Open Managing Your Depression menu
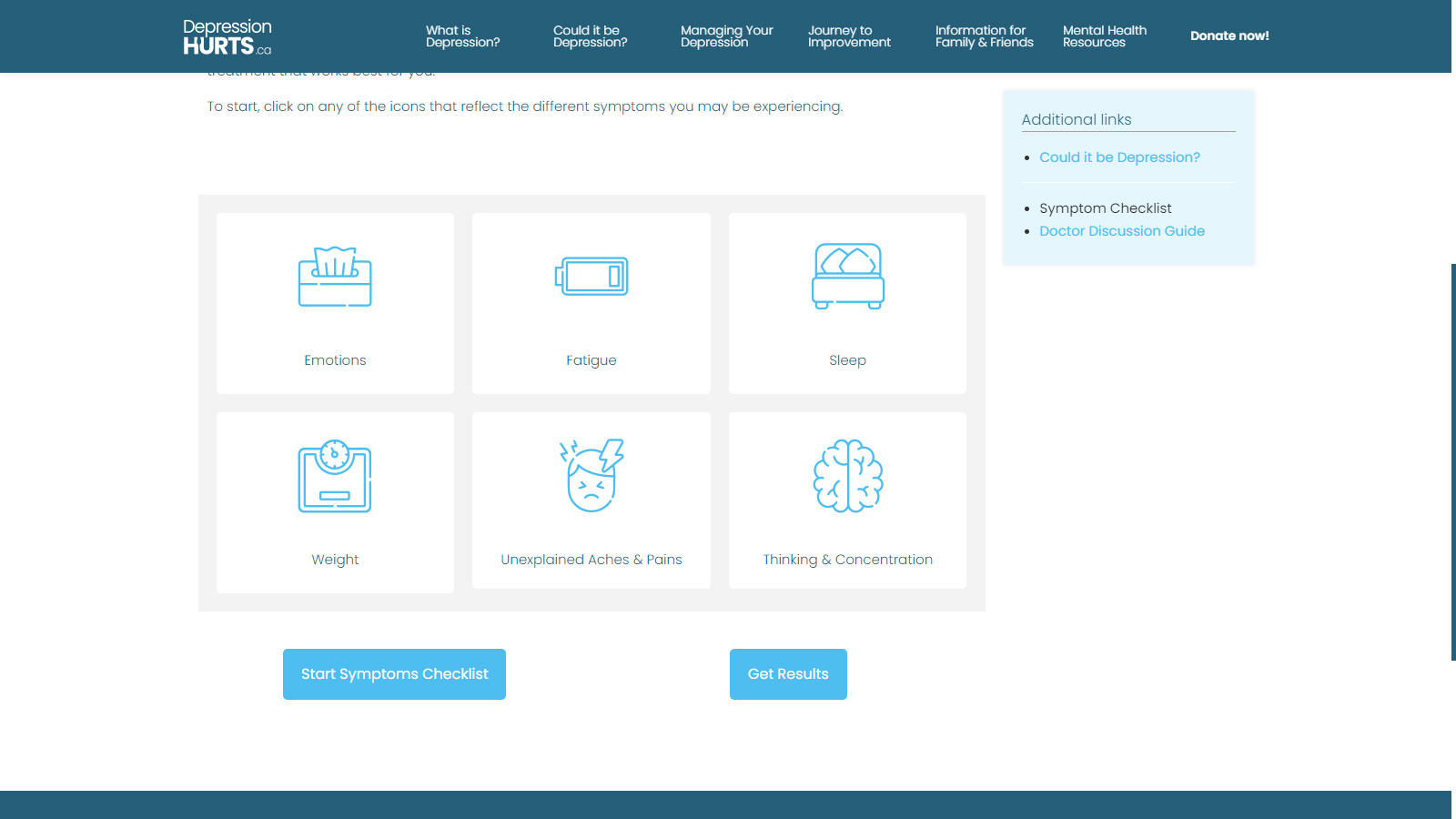1456x819 pixels. (726, 36)
